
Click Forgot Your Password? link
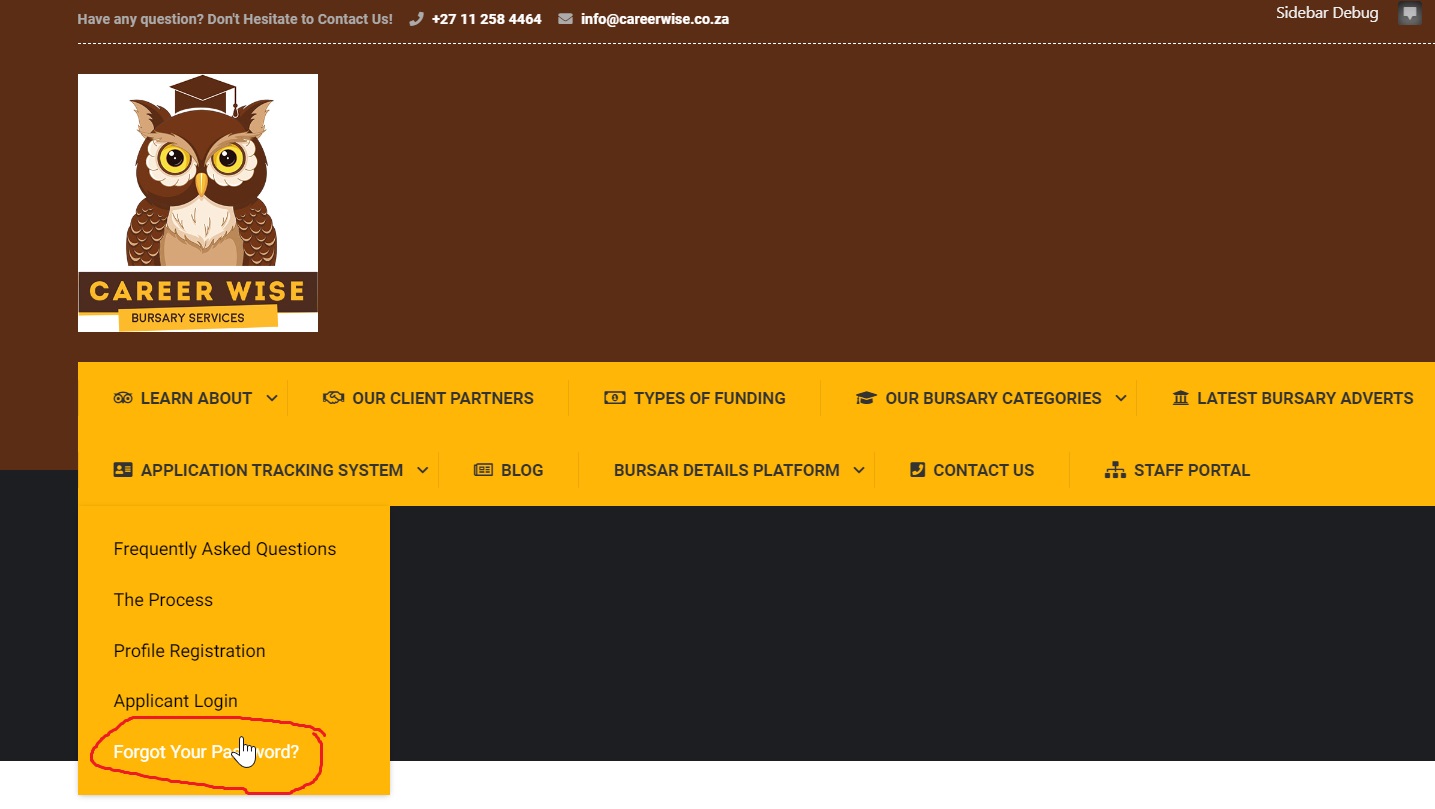coord(206,752)
